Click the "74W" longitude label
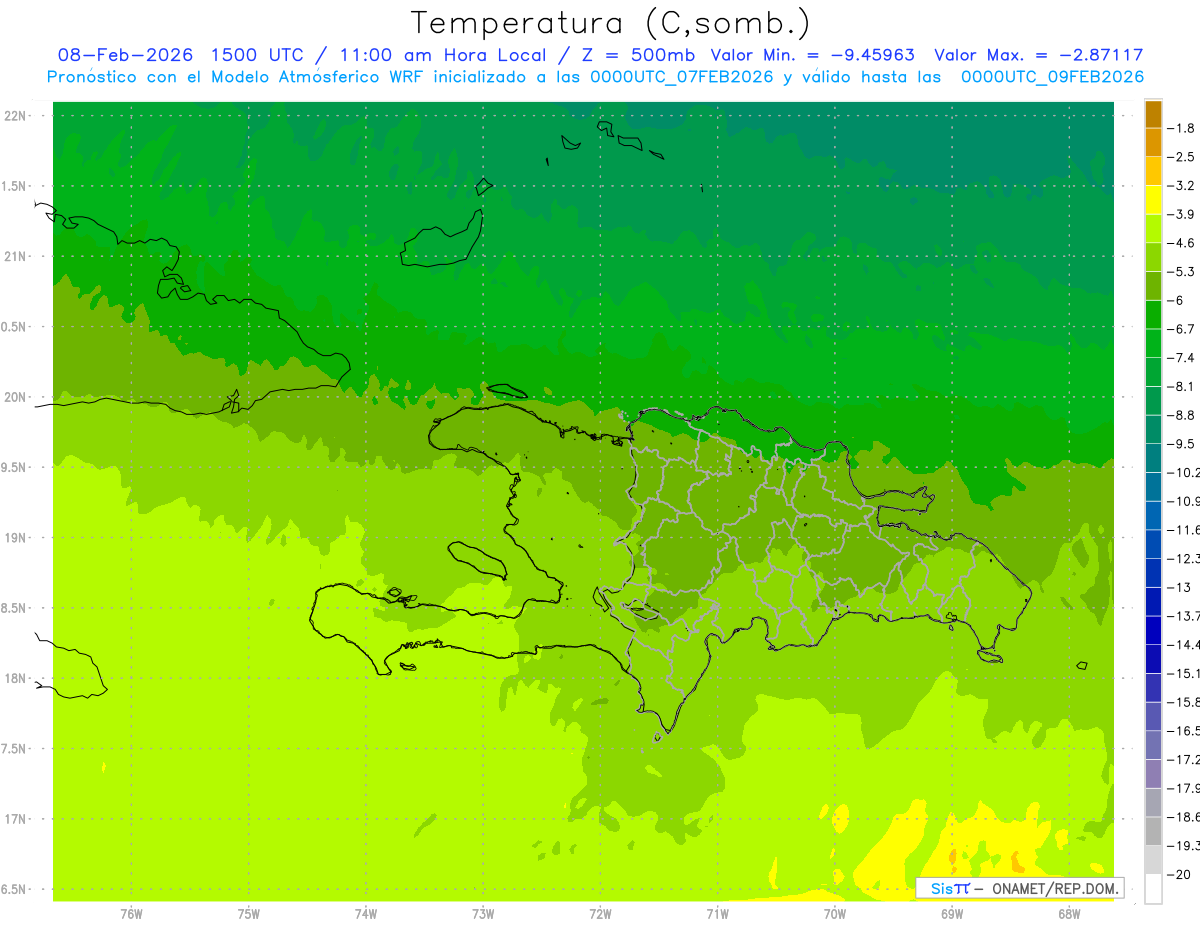Screen dimensions: 1200x927 365,913
